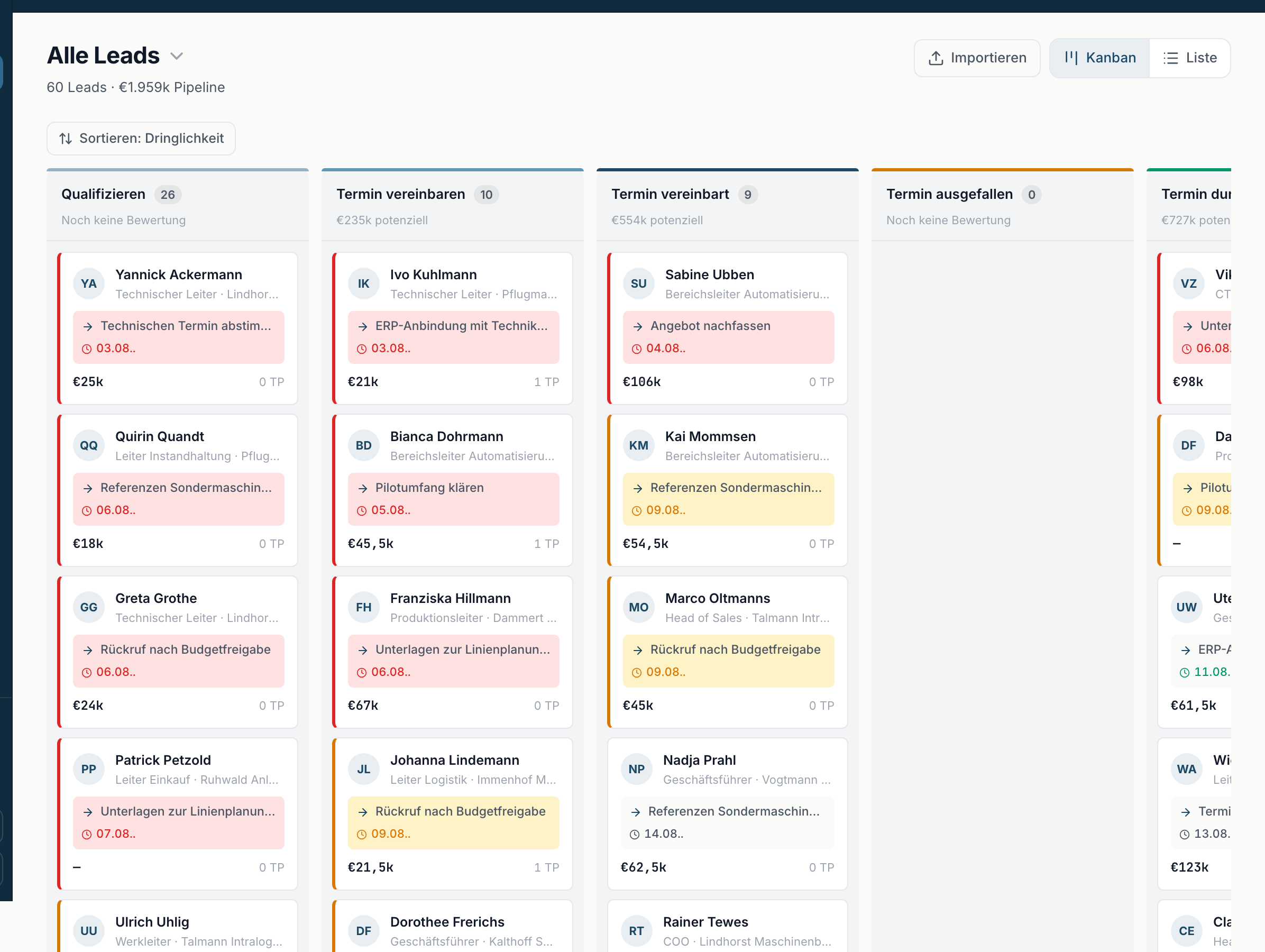Click the clock icon on Patrick Petzold's 07.08 due date
Viewport: 1265px width, 952px height.
[86, 834]
